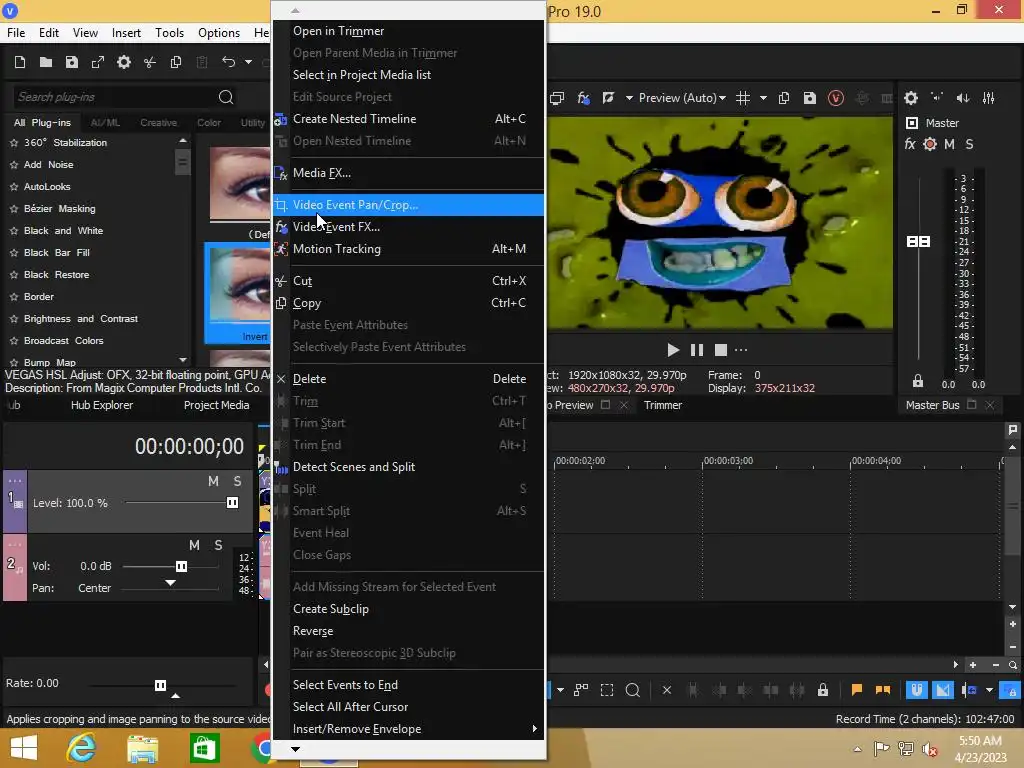Image resolution: width=1024 pixels, height=768 pixels.
Task: Open a project using the folder icon
Action: pos(46,62)
